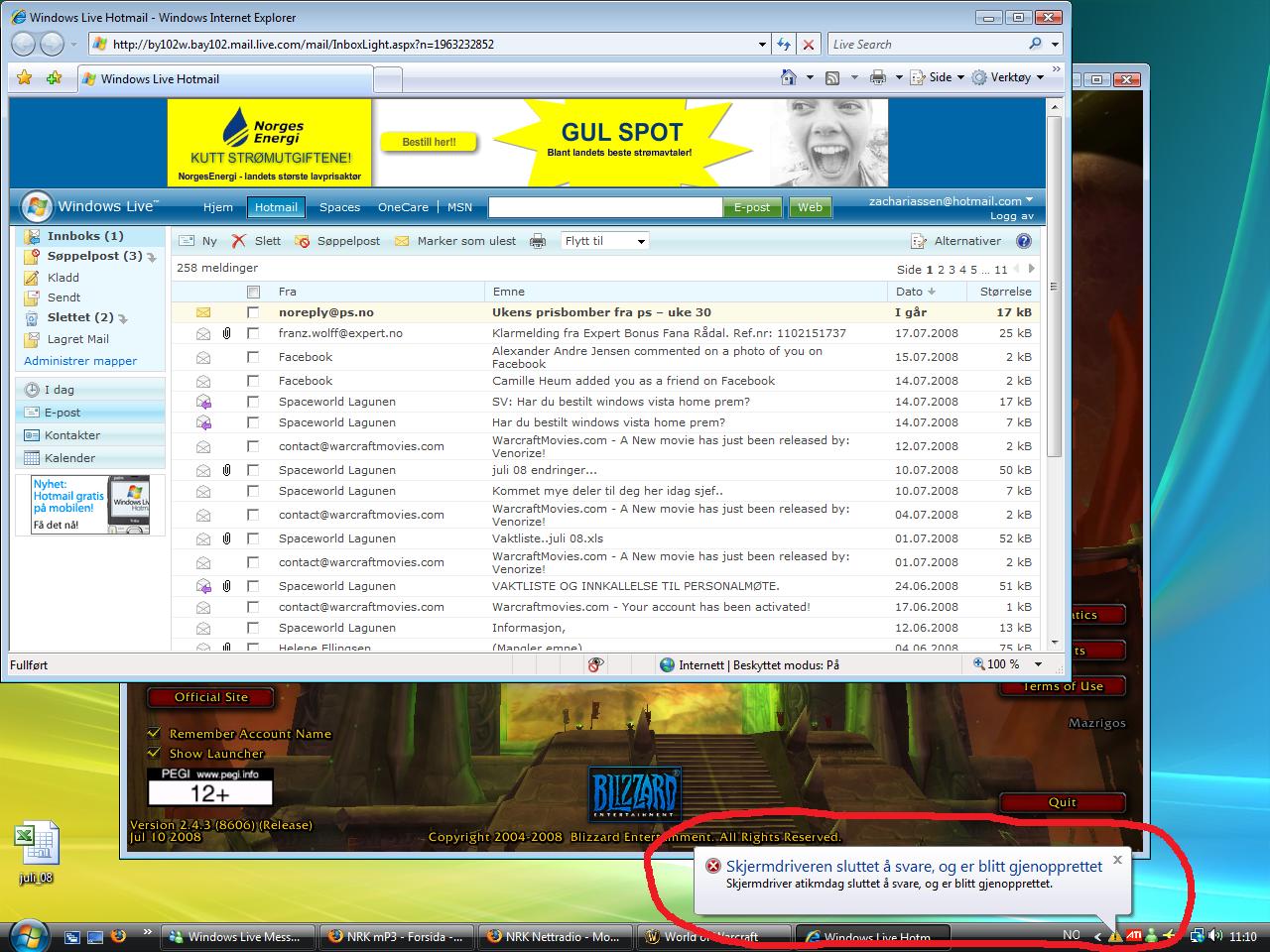Image resolution: width=1270 pixels, height=952 pixels.
Task: Click the Windows Live logo orb
Action: click(37, 206)
